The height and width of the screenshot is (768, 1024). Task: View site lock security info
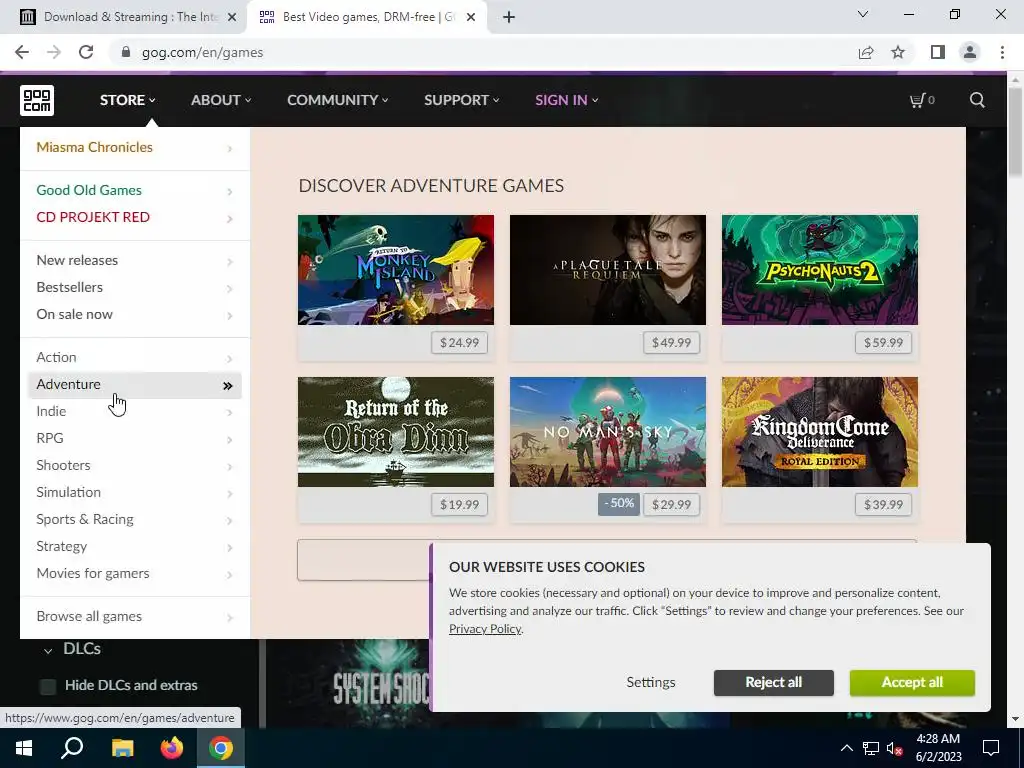point(126,52)
